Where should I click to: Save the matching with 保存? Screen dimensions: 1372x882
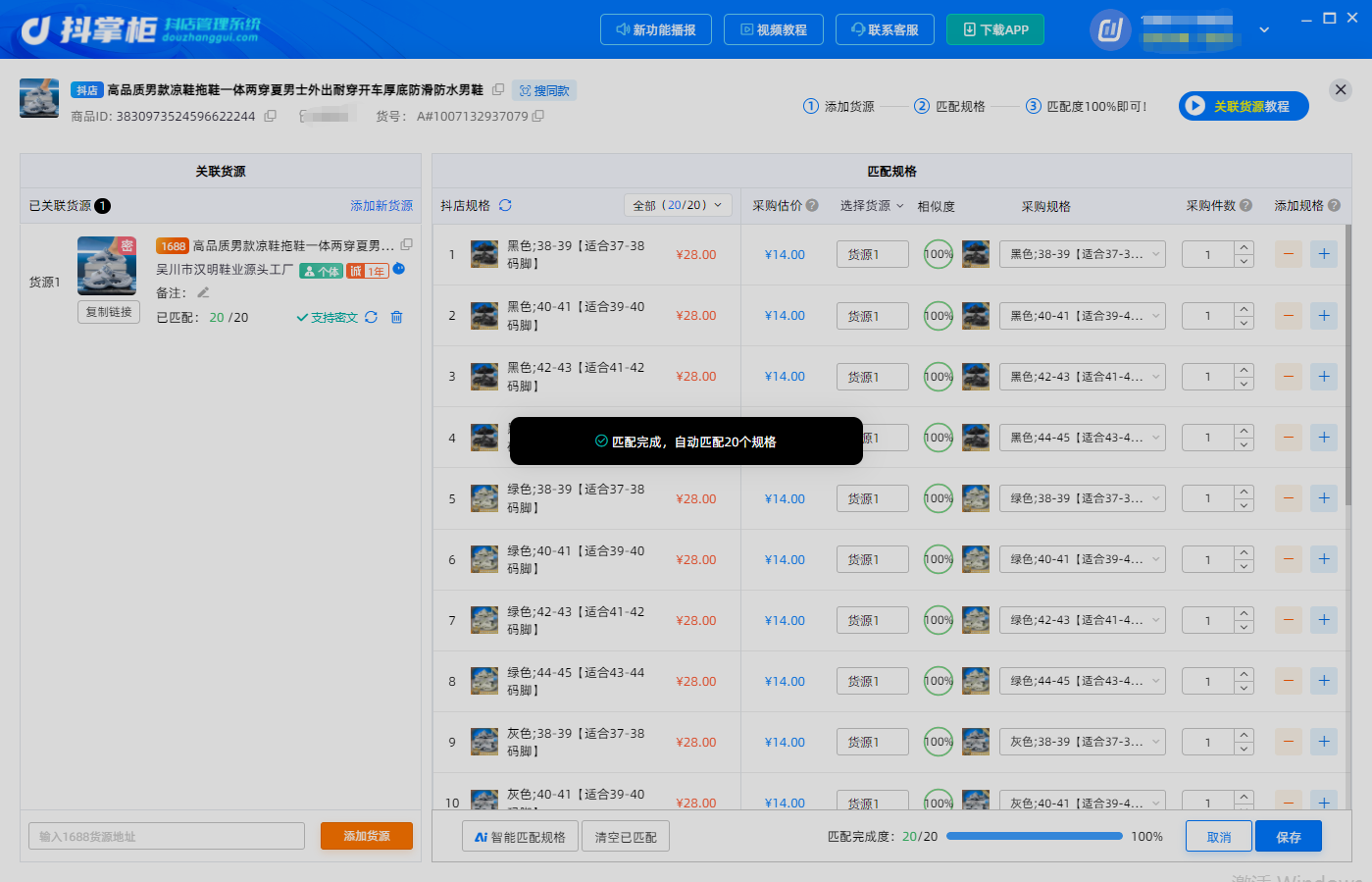click(1289, 837)
